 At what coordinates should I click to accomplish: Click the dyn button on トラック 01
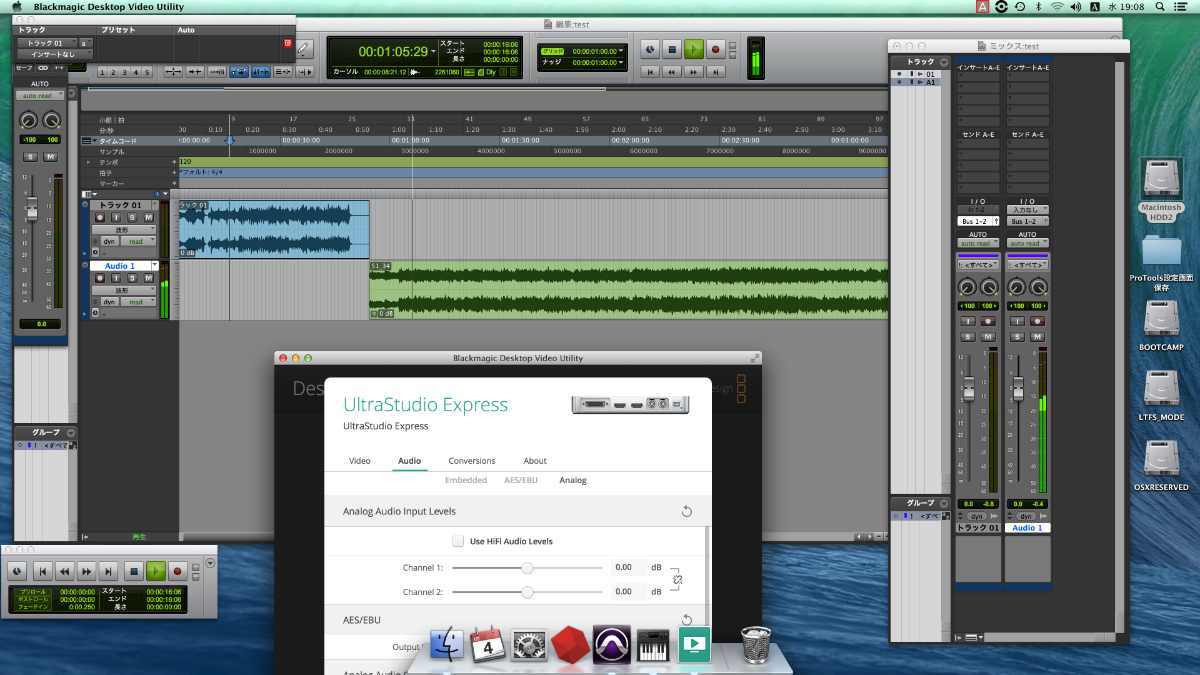pyautogui.click(x=108, y=241)
